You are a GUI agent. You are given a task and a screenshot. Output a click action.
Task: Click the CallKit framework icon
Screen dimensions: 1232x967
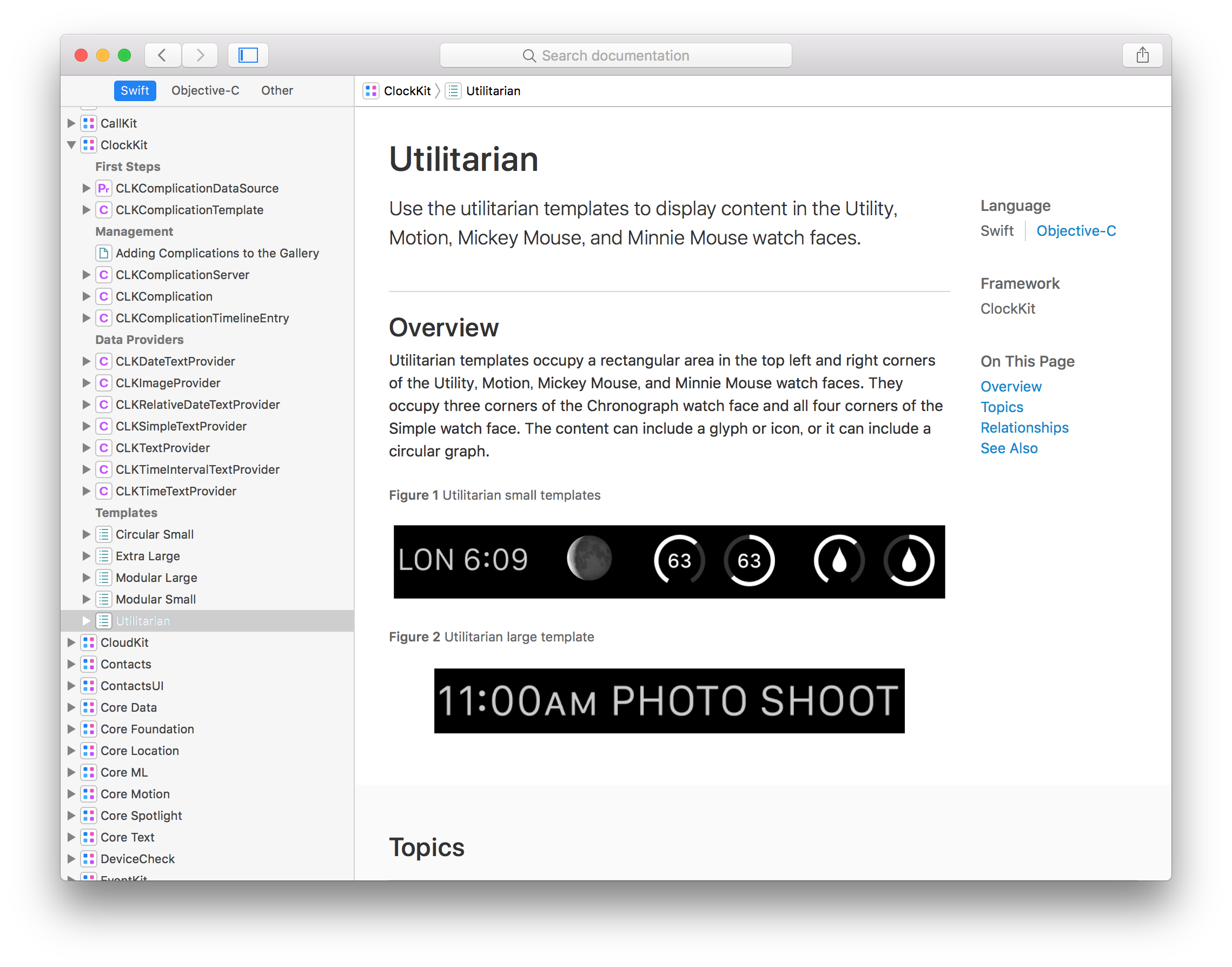88,123
